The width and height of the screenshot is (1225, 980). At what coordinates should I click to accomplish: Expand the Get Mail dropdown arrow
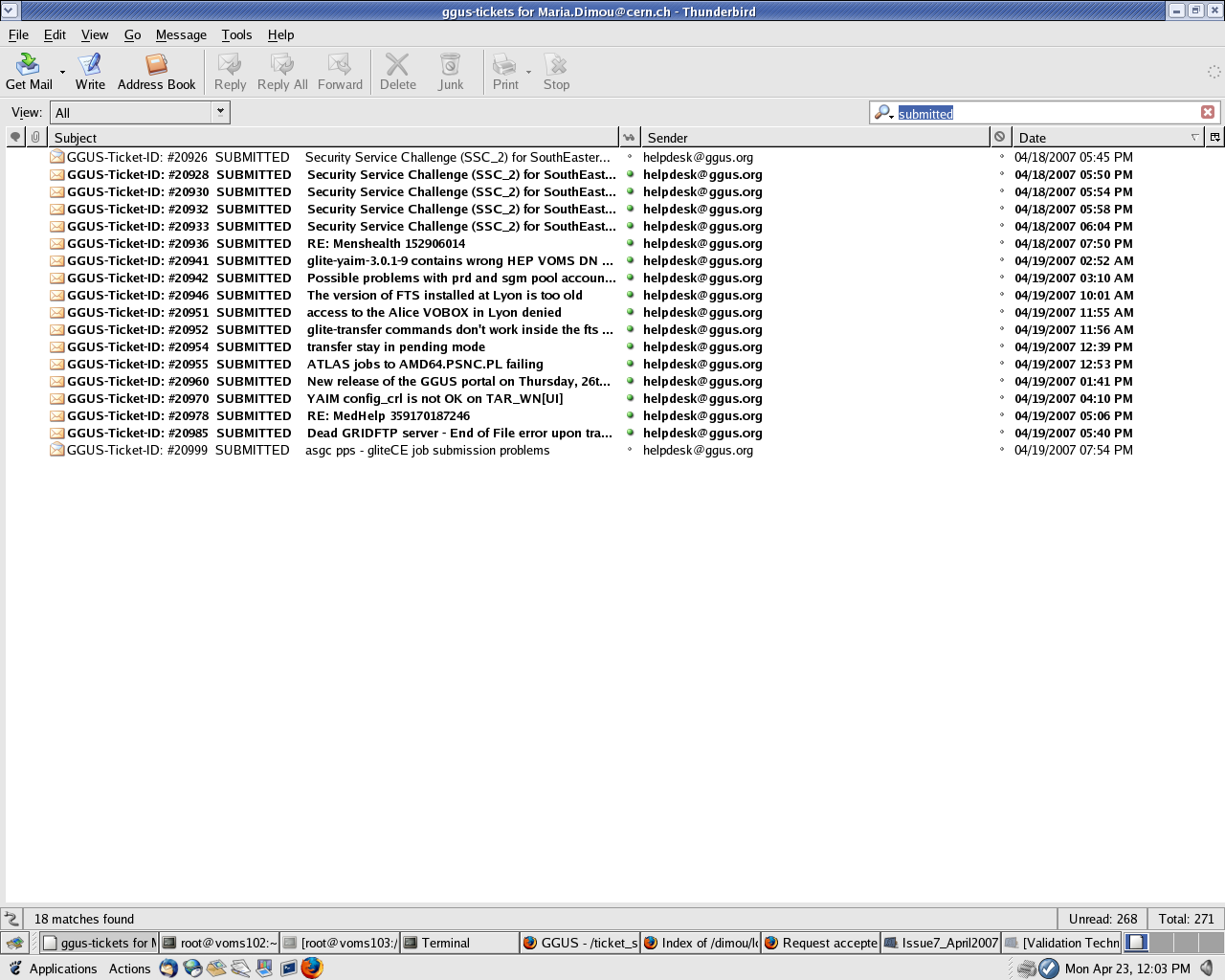63,72
